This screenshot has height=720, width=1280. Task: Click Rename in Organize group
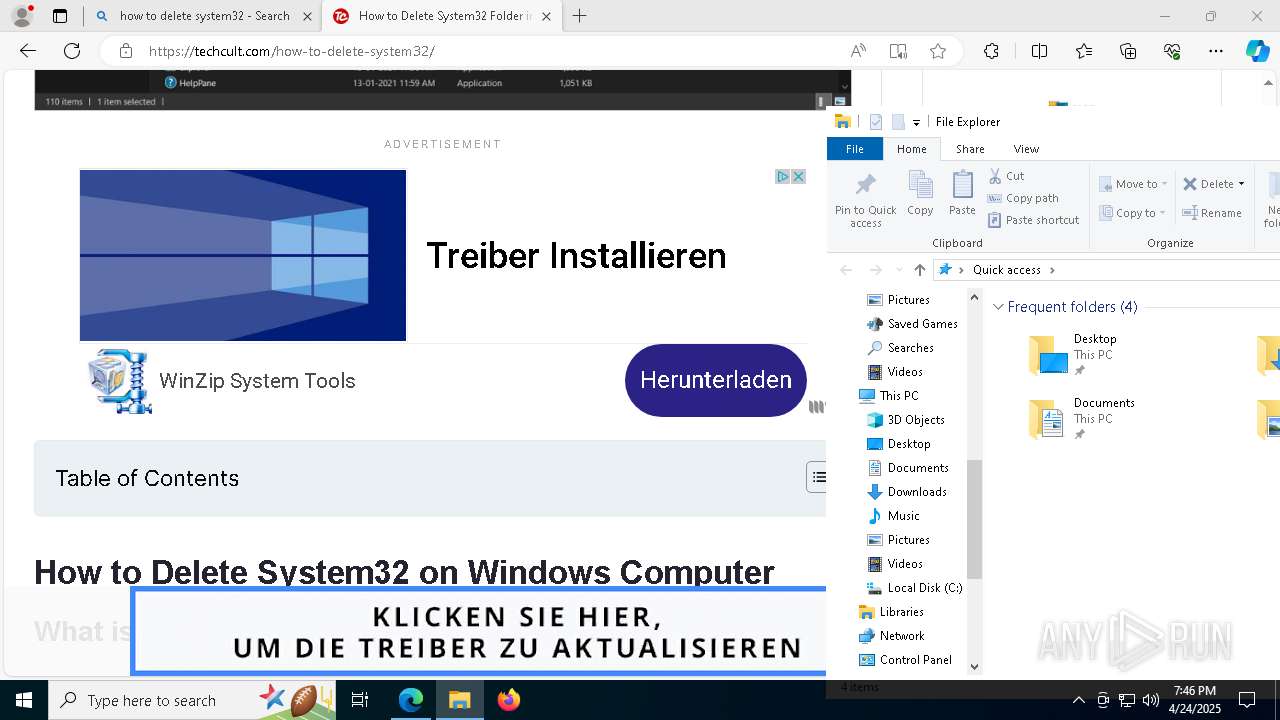click(1212, 213)
